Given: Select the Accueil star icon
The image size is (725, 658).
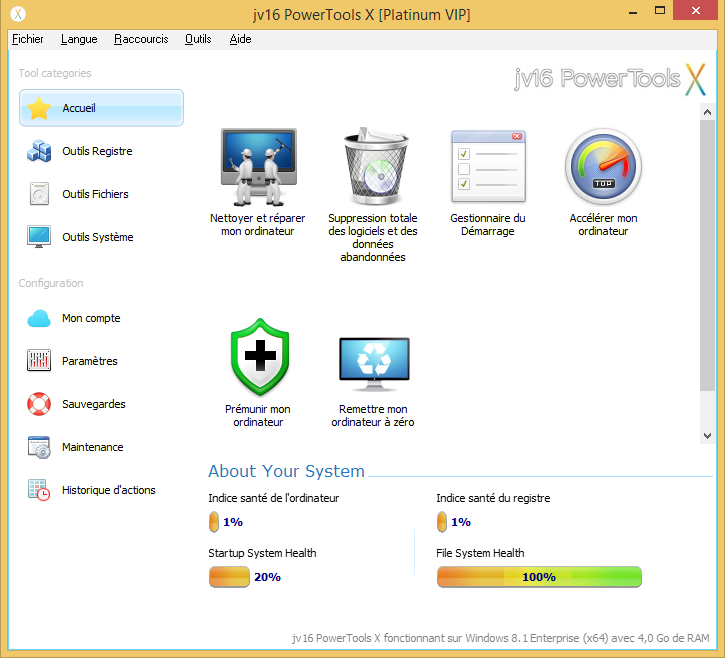Looking at the screenshot, I should (x=39, y=108).
